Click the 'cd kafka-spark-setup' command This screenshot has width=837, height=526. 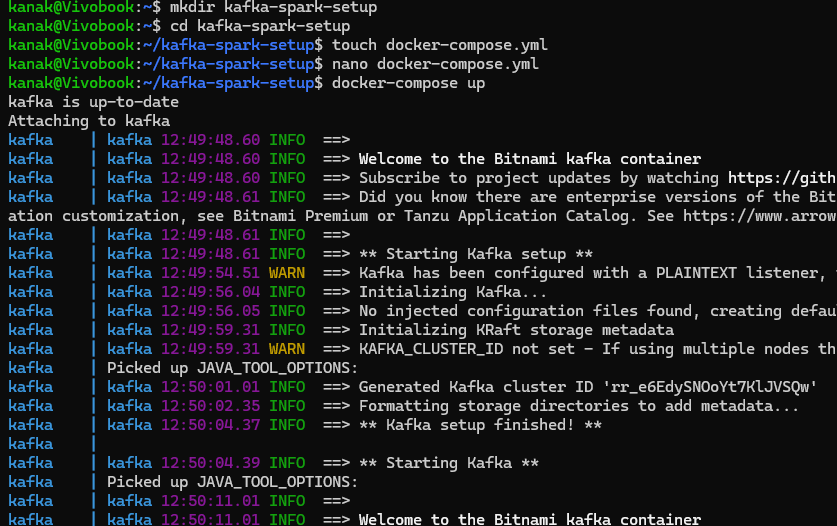click(260, 26)
